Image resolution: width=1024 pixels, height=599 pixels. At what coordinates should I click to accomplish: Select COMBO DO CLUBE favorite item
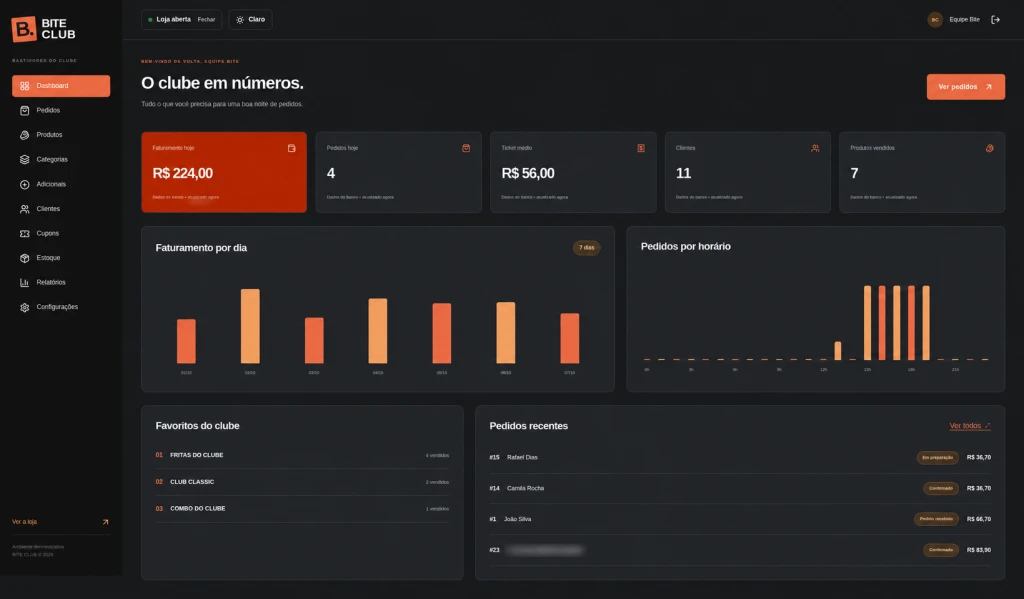(x=302, y=508)
